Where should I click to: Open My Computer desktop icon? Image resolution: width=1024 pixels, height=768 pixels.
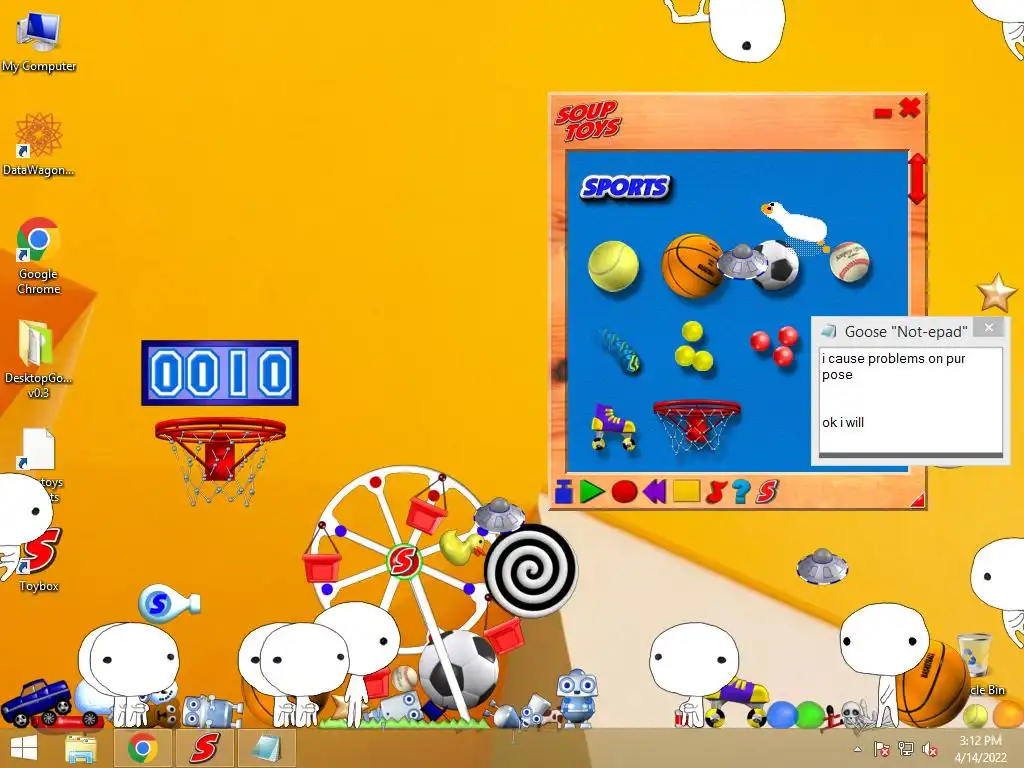39,42
